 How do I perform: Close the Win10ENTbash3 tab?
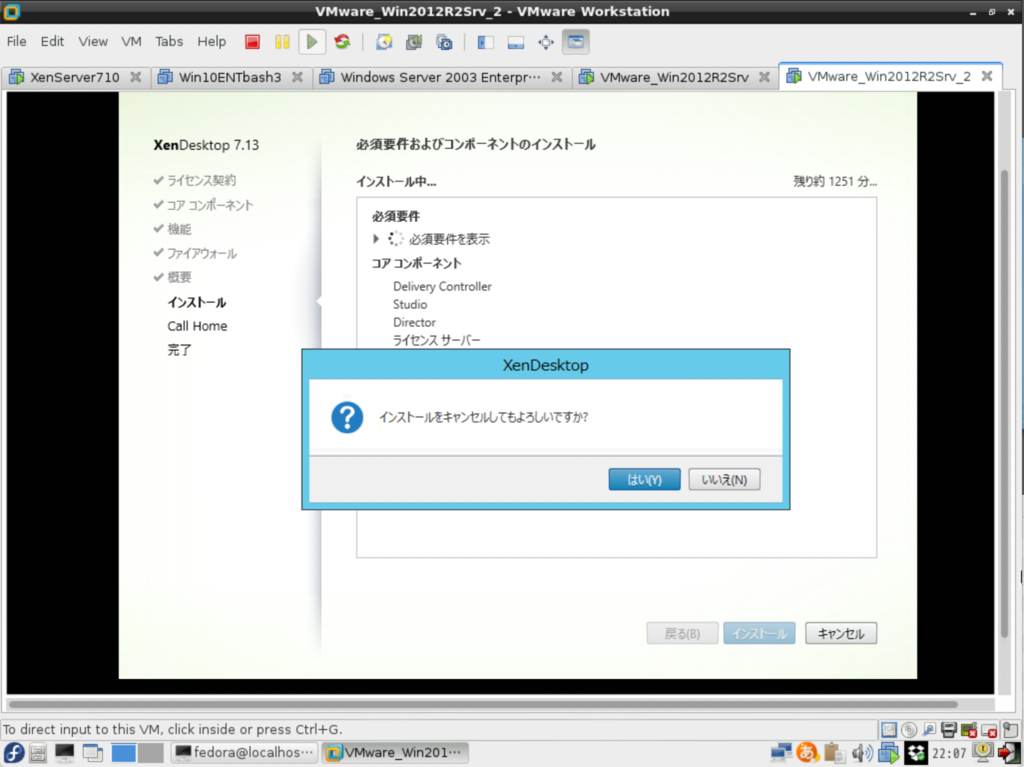click(x=297, y=77)
